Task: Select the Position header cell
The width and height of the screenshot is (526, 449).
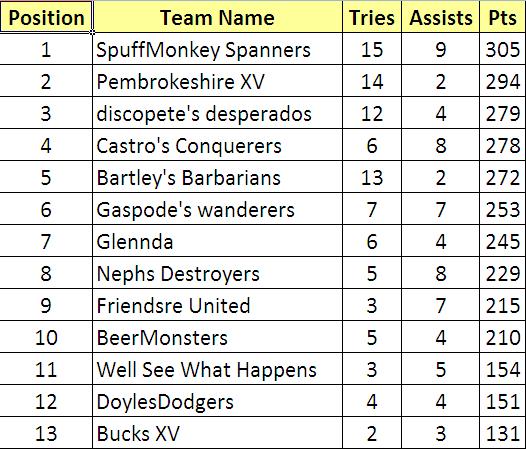Action: point(46,17)
